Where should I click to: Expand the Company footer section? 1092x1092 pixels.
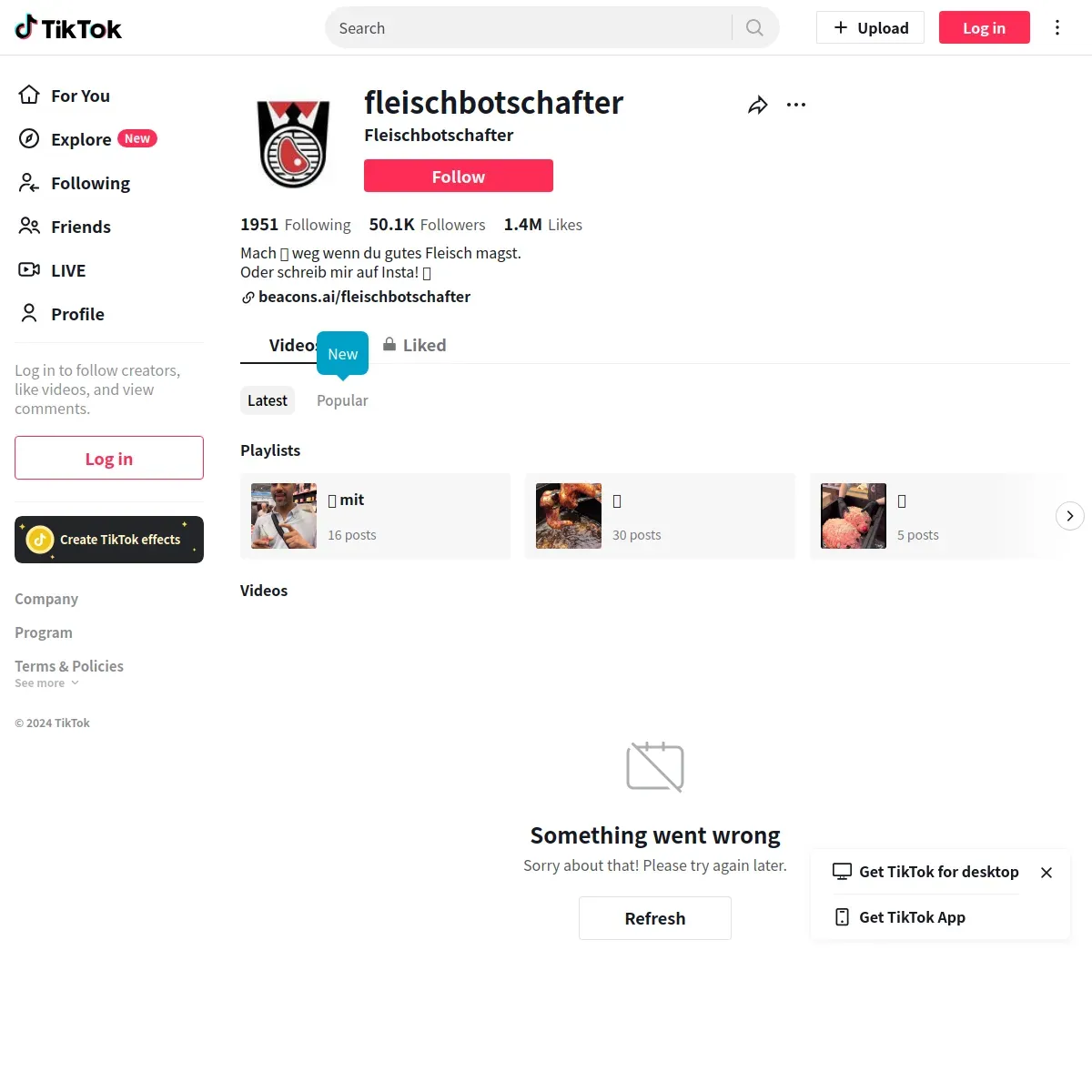click(x=46, y=599)
